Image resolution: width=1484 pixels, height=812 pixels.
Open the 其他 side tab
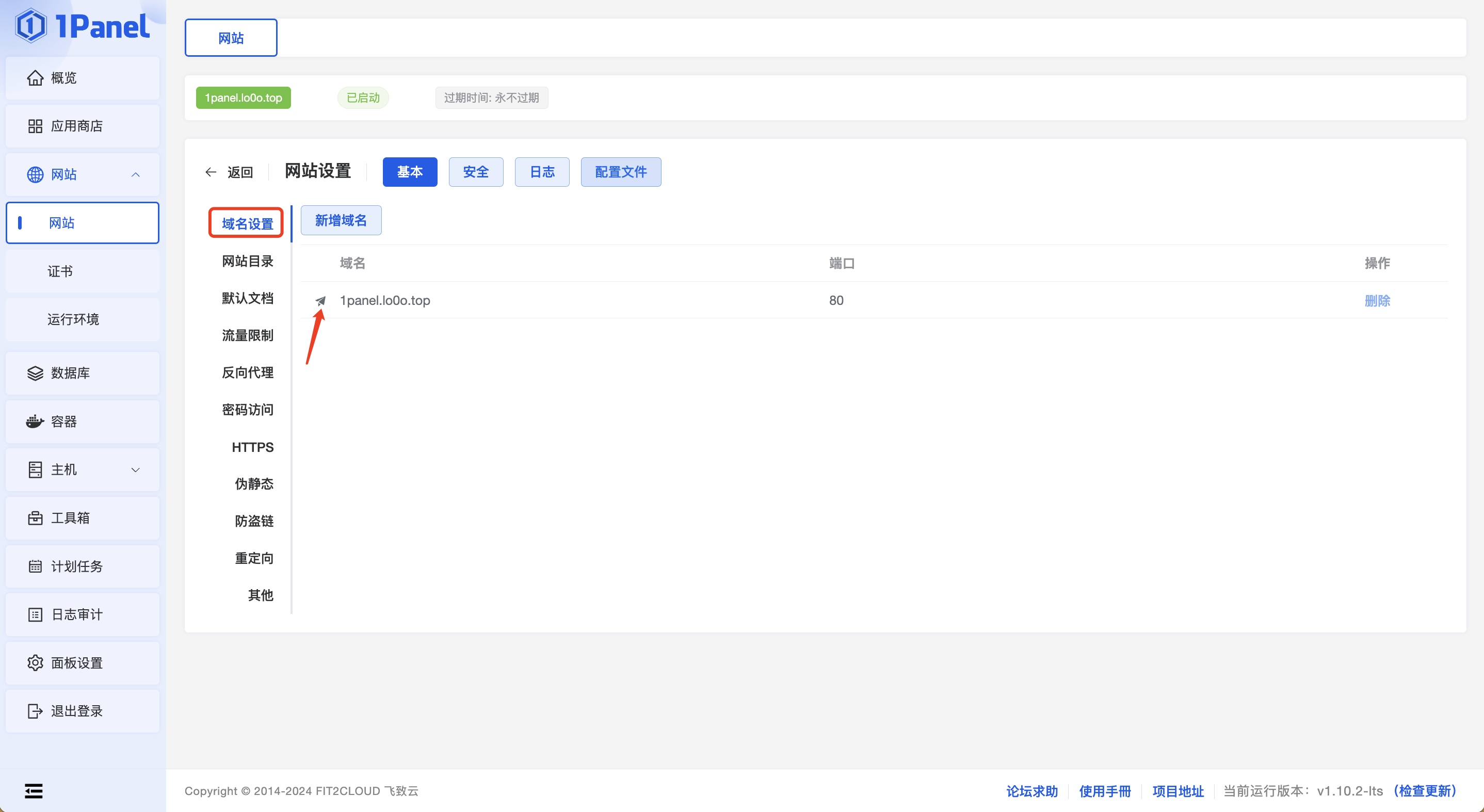tap(261, 595)
